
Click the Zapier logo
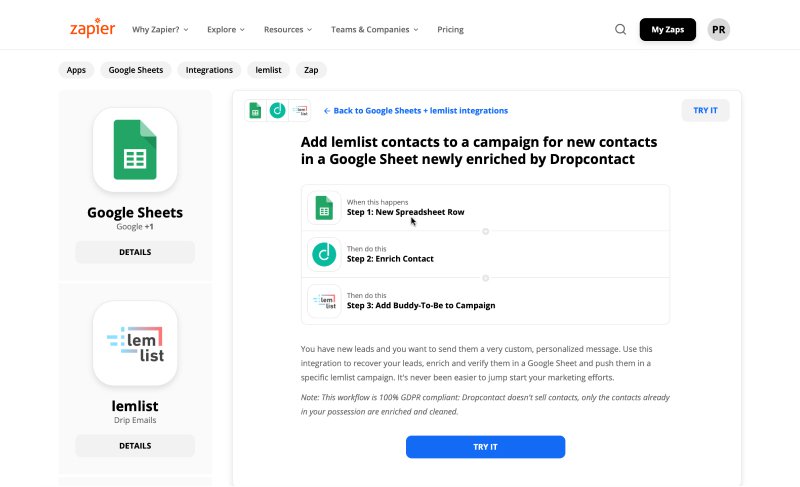92,28
